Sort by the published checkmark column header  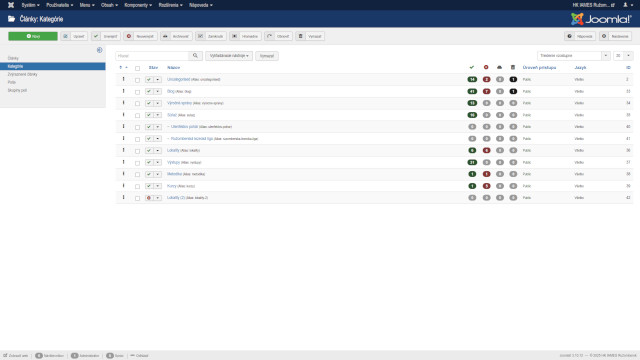(472, 67)
